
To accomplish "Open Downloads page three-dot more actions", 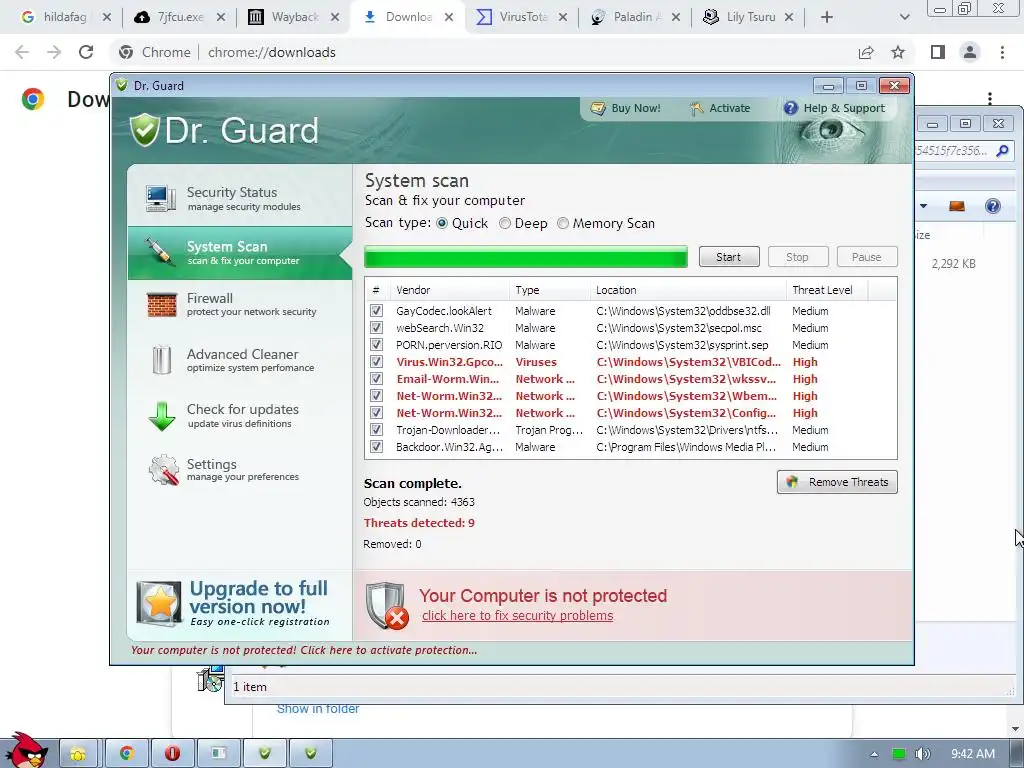I will point(990,98).
